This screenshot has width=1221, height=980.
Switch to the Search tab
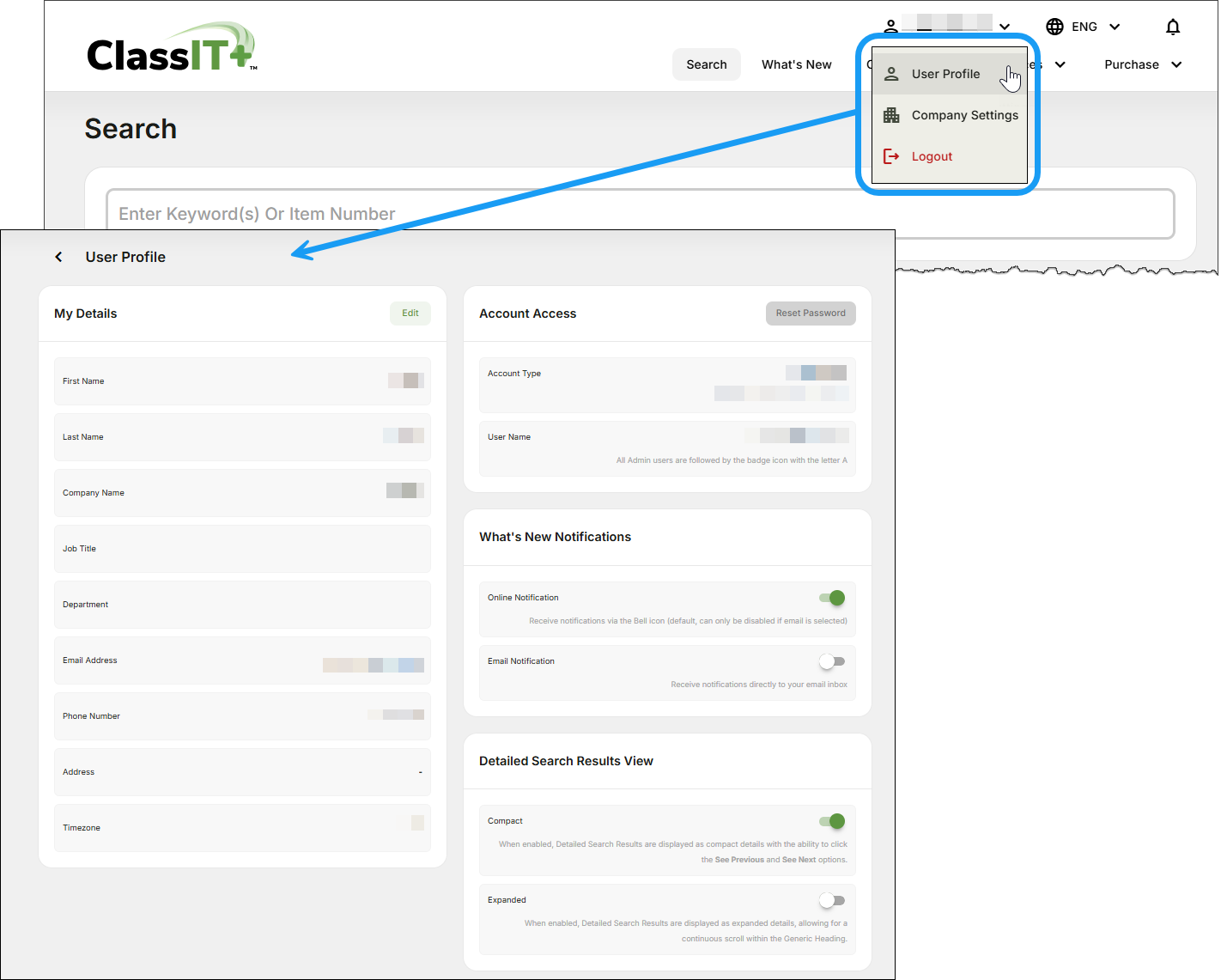click(706, 64)
